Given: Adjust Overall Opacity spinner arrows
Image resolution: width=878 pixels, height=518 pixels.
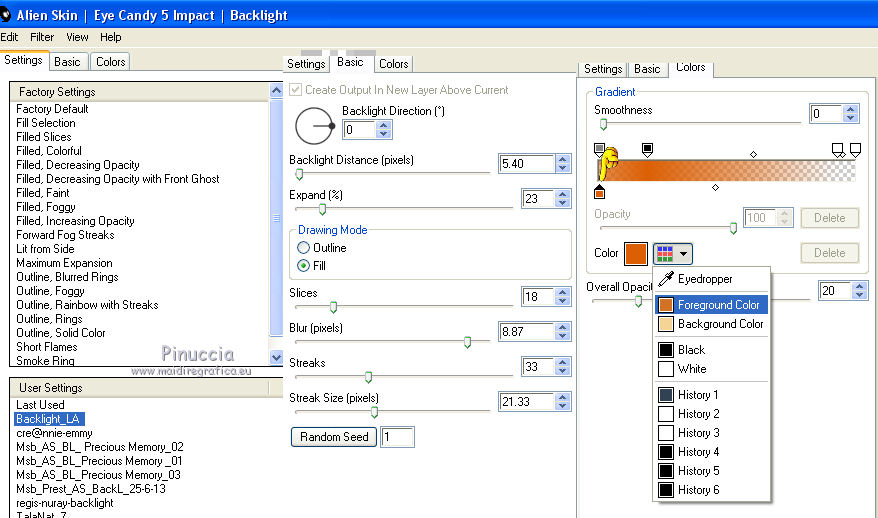Looking at the screenshot, I should [x=860, y=290].
